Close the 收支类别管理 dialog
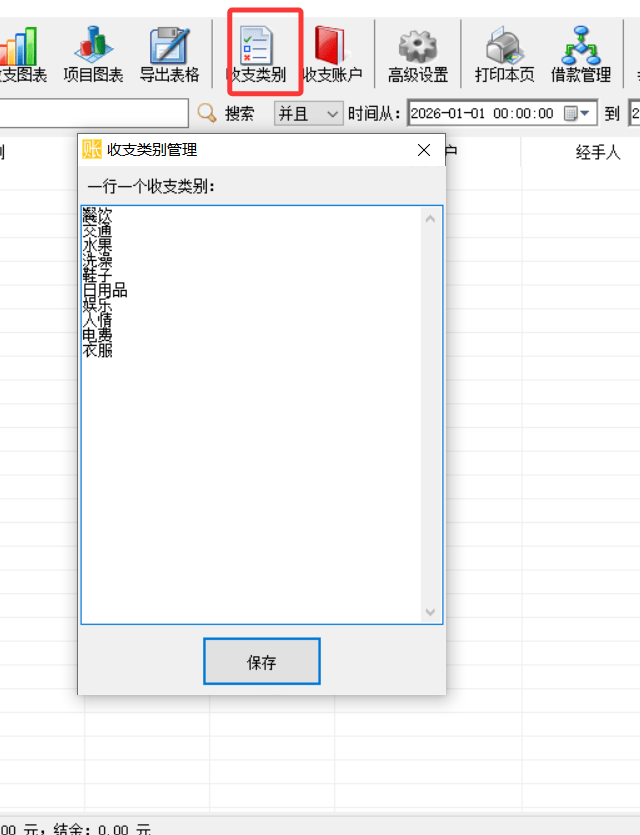 point(424,150)
